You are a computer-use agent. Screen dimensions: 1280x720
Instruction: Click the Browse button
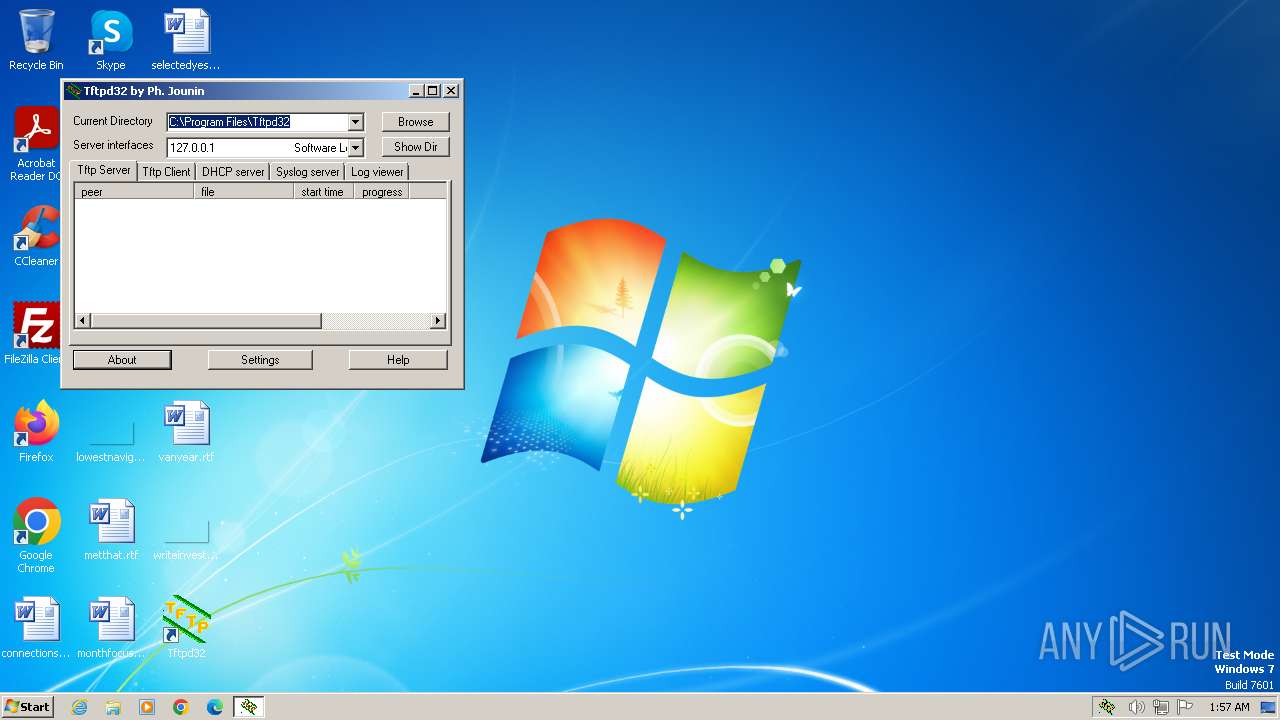tap(416, 122)
